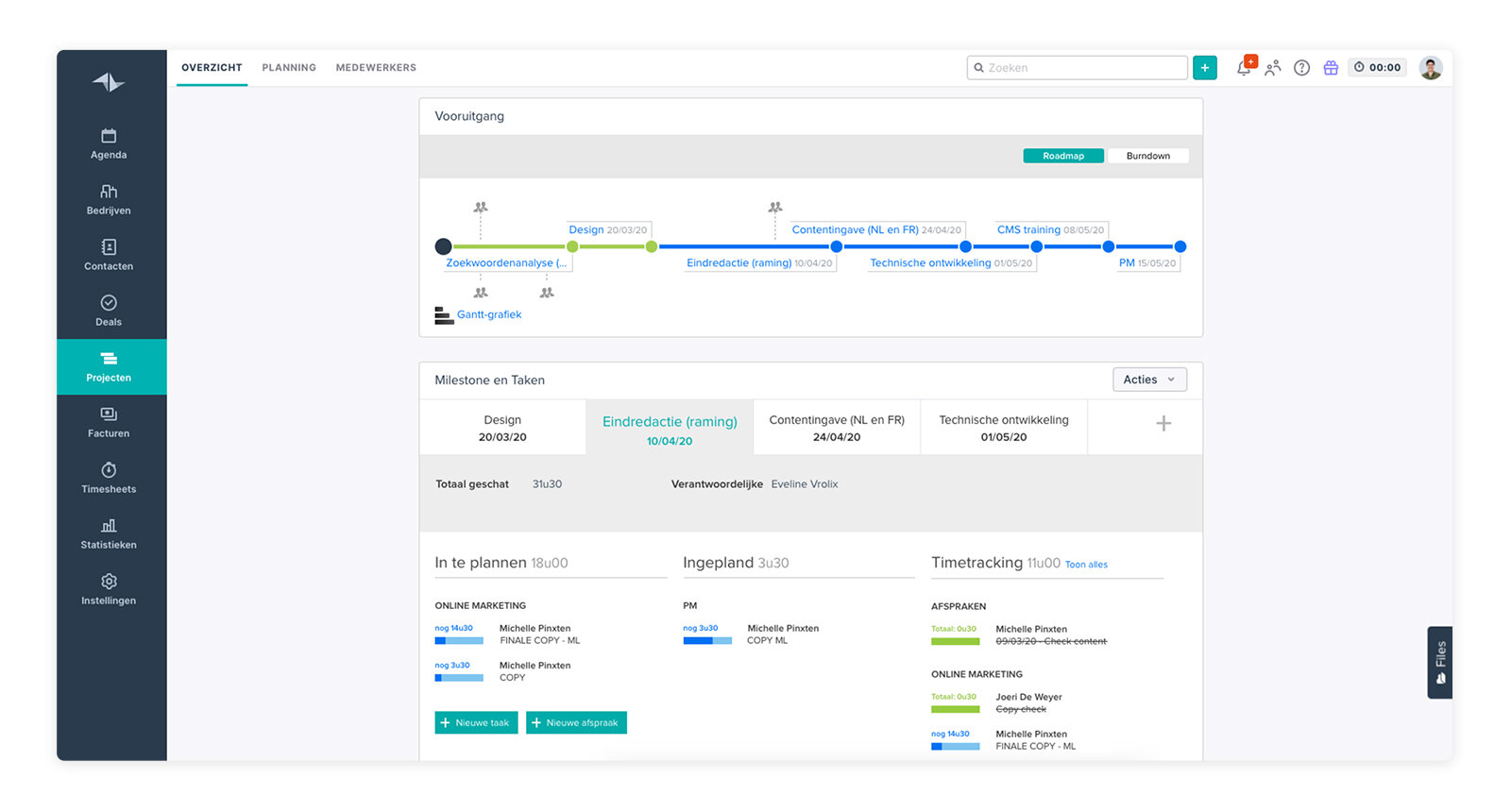Screen dimensions: 1511x812
Task: Open the Files side panel tab
Action: click(x=1439, y=662)
